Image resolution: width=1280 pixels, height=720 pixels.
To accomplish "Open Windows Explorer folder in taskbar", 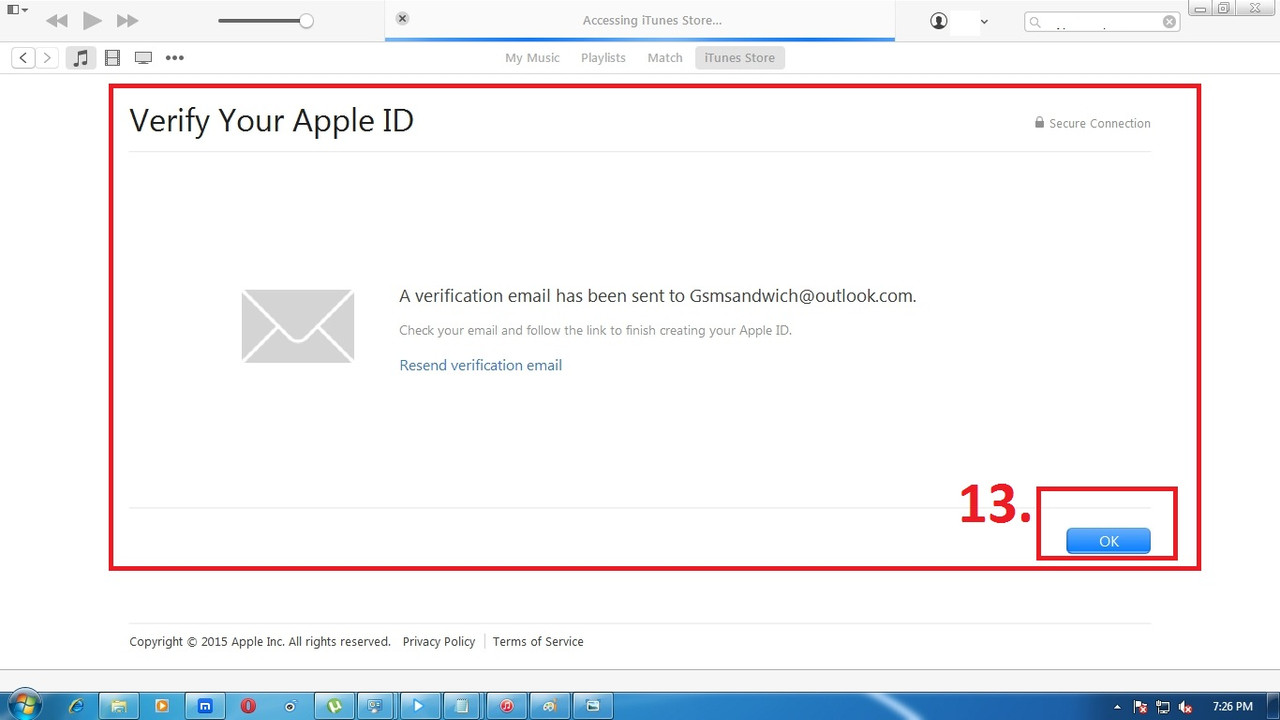I will [x=119, y=706].
